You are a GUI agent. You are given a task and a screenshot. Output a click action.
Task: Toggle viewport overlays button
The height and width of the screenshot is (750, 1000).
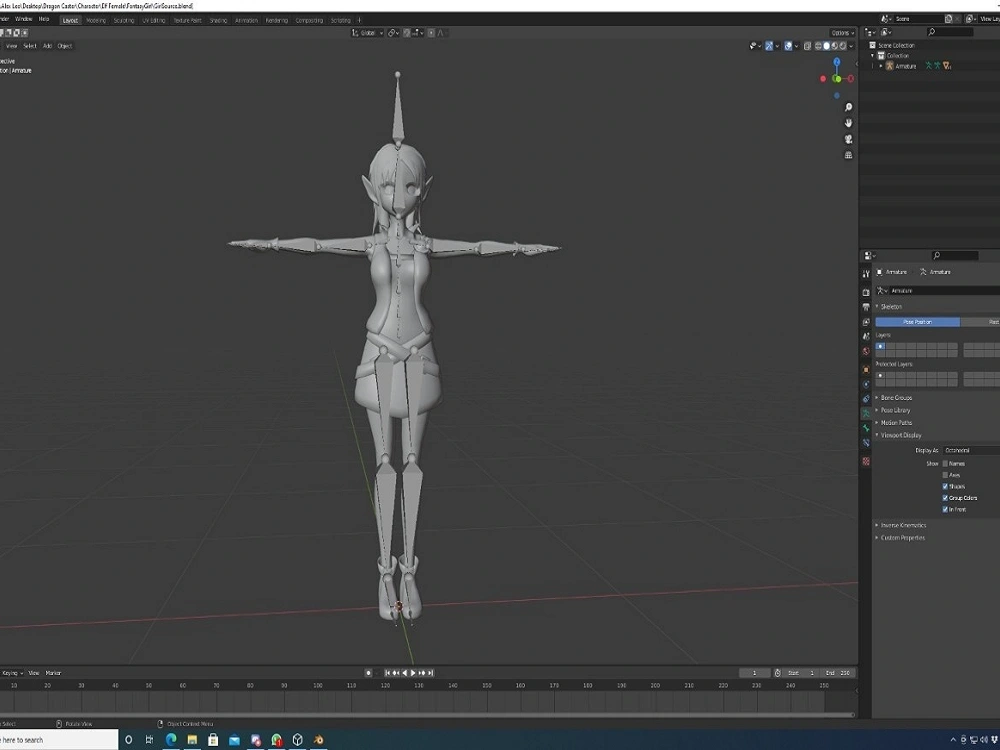point(788,46)
